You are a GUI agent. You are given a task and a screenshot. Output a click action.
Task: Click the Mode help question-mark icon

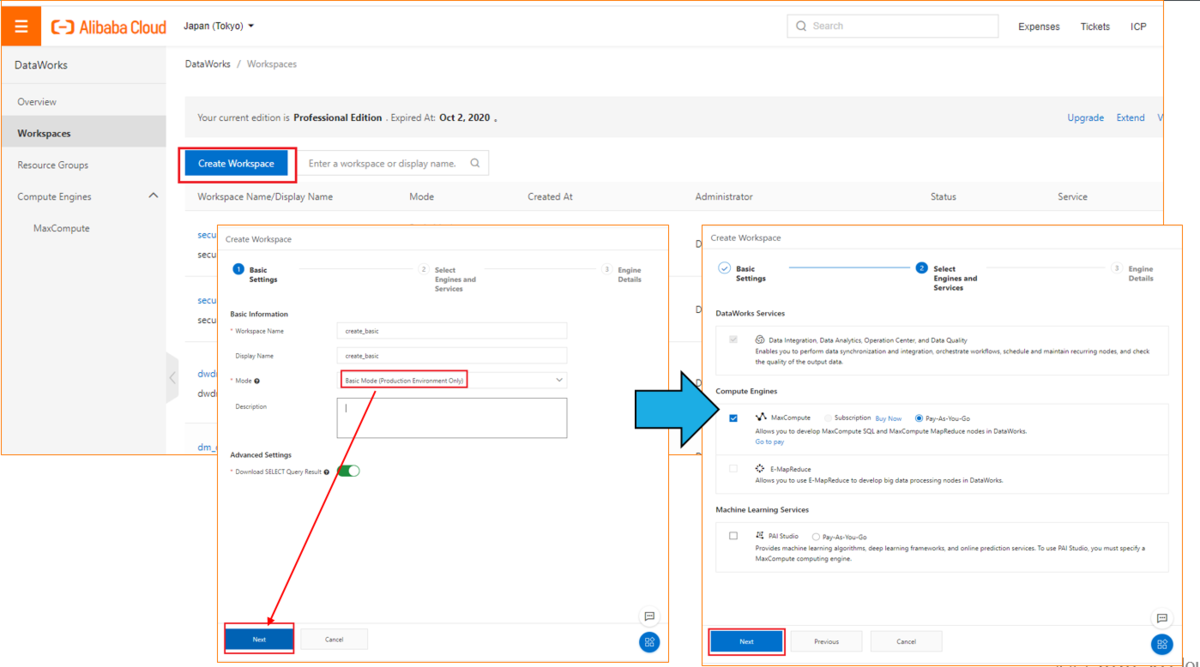click(x=257, y=381)
